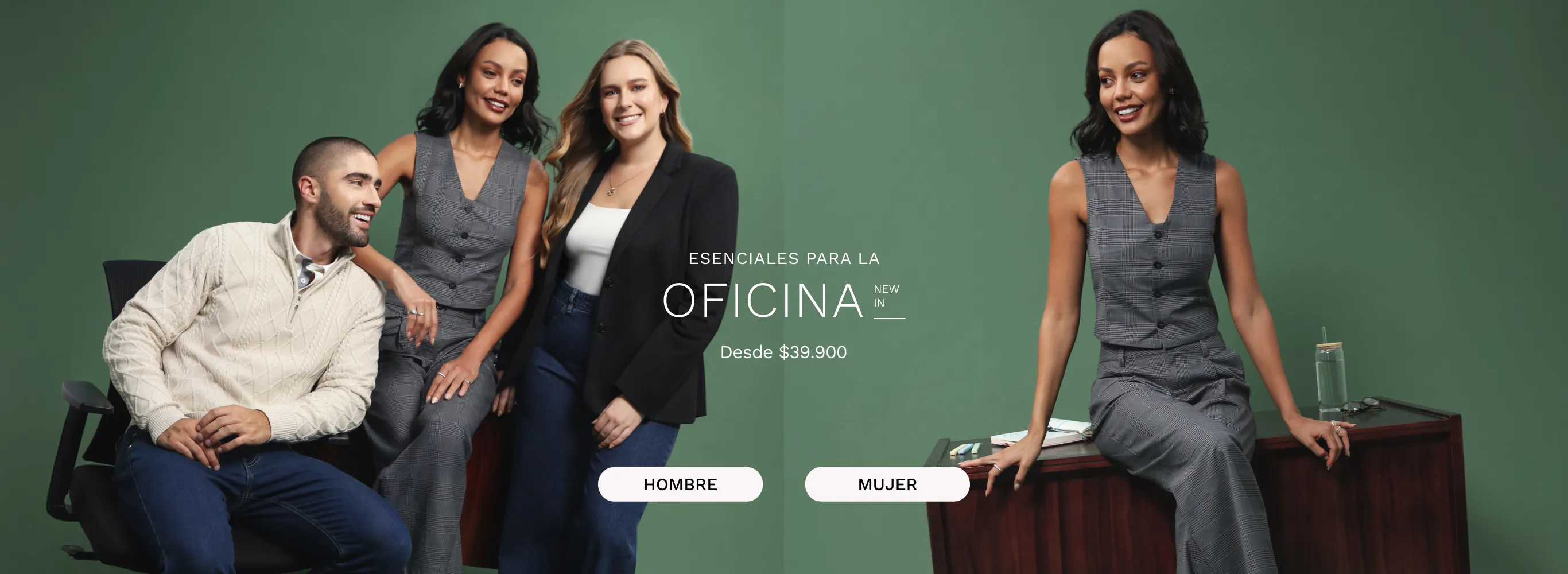Screen dimensions: 1568x574
Task: Open the MUJER category button
Action: point(887,484)
